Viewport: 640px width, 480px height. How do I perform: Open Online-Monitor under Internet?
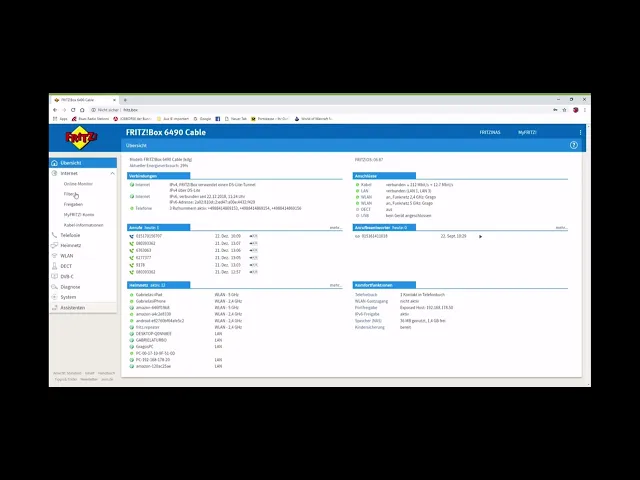click(x=78, y=184)
